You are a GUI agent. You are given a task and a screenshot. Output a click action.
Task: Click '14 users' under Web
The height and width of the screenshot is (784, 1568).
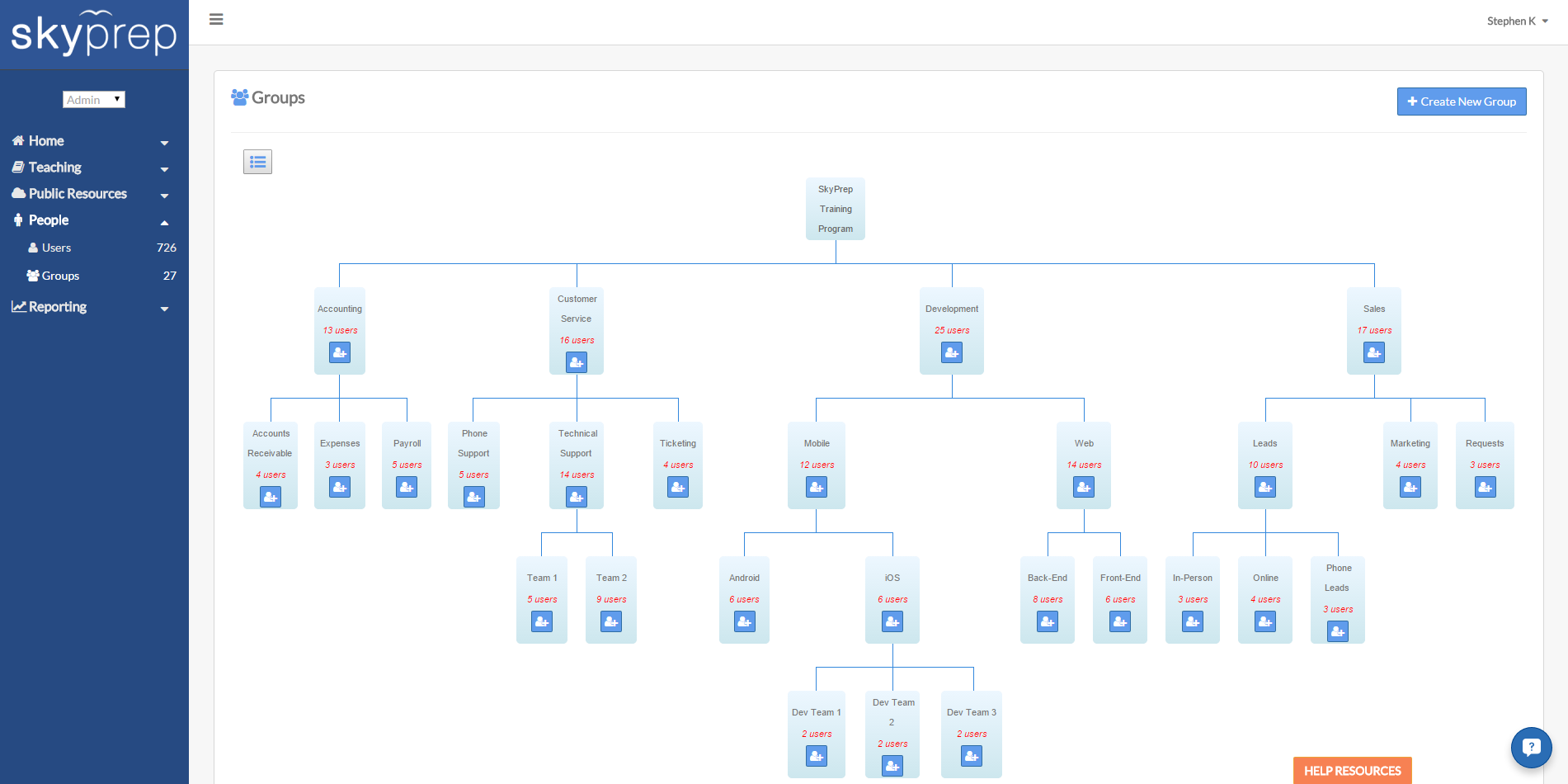point(1084,465)
